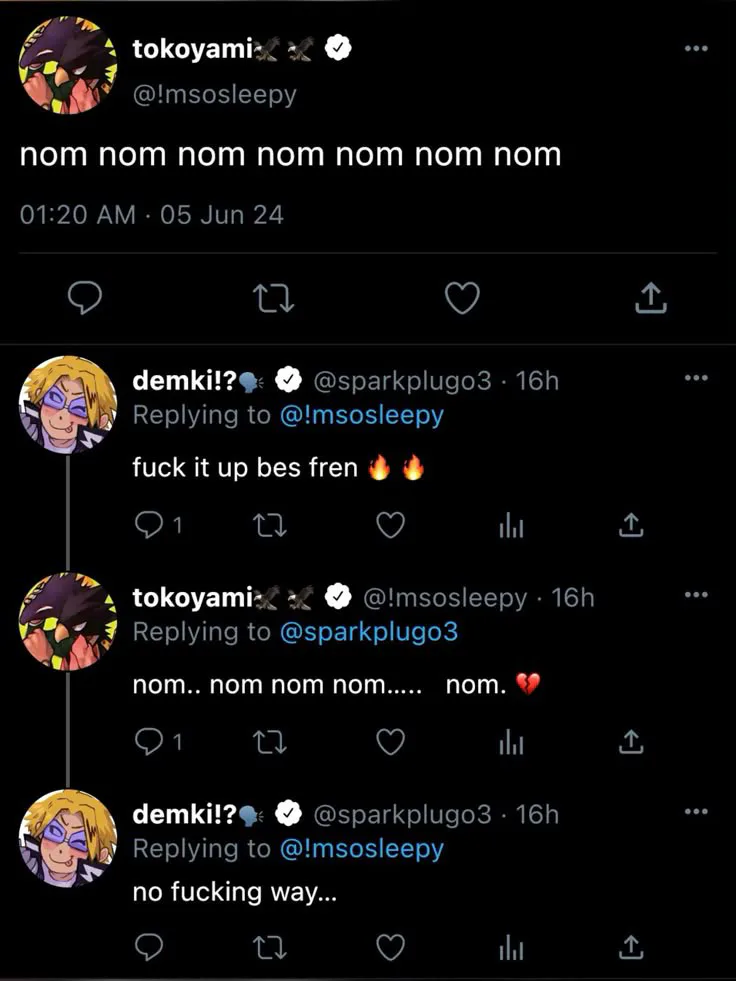Reply to the "no fucking way..." tweet
736x981 pixels.
point(147,945)
